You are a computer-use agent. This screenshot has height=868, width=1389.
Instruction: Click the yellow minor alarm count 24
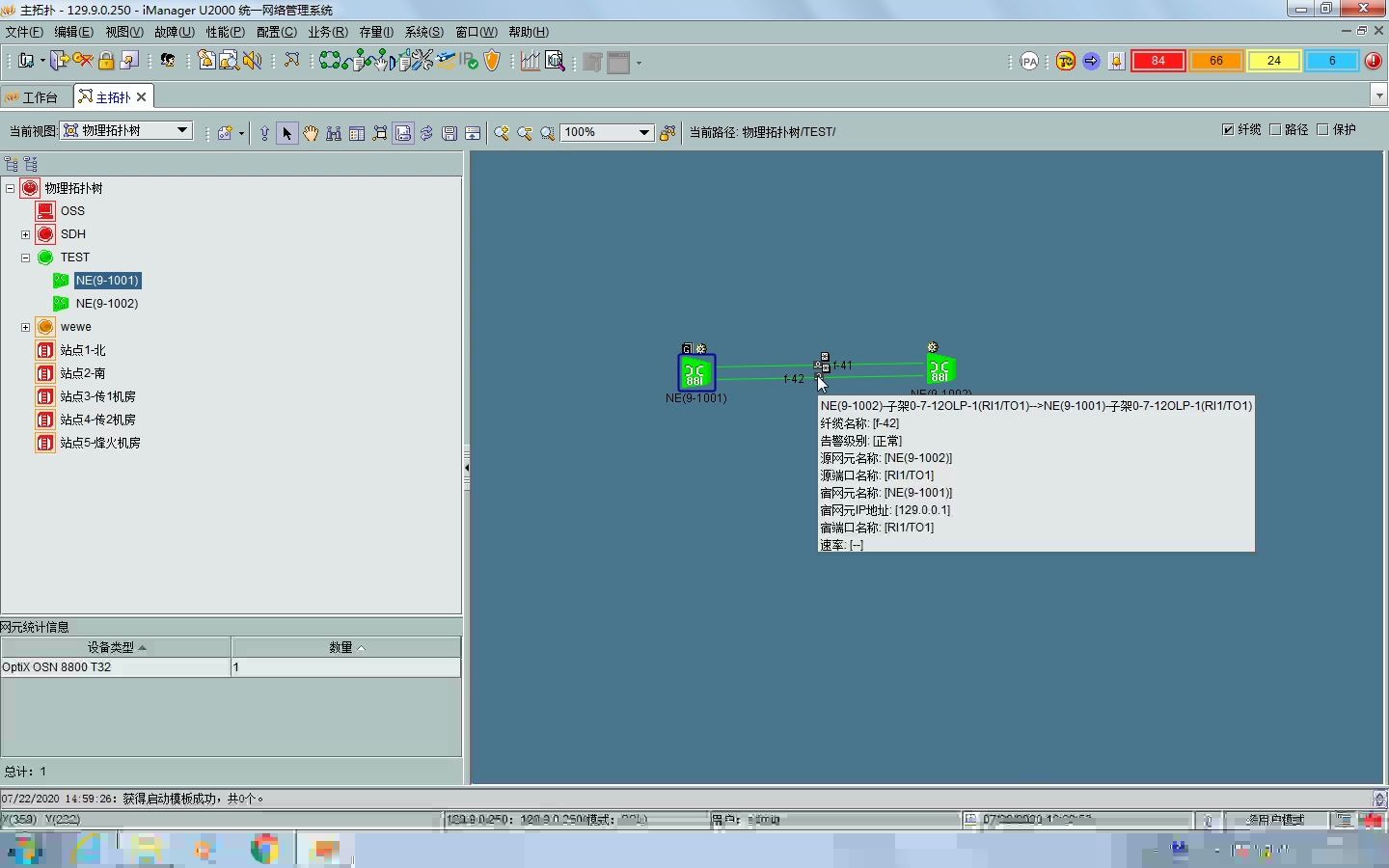point(1274,61)
